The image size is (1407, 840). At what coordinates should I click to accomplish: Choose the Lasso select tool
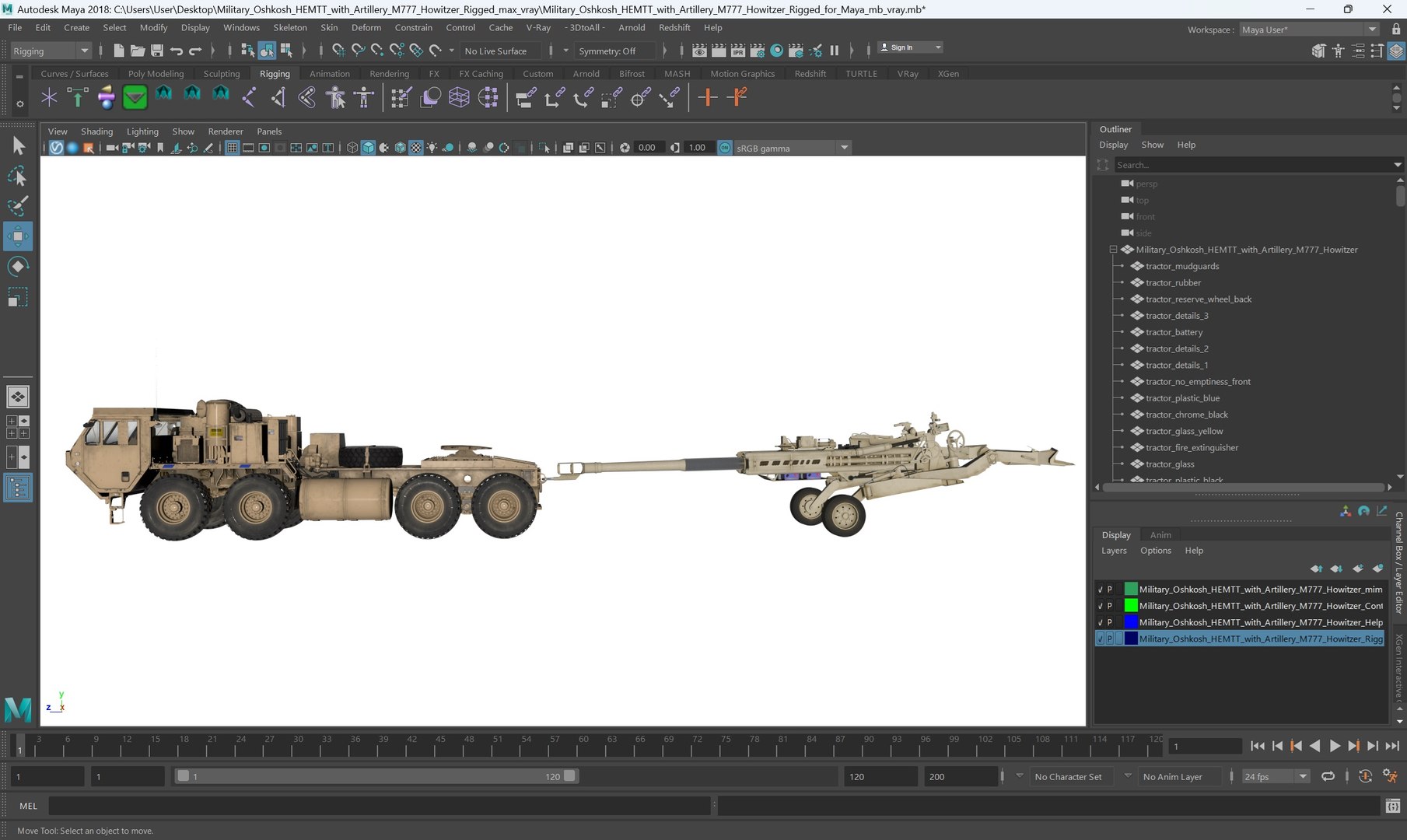18,177
